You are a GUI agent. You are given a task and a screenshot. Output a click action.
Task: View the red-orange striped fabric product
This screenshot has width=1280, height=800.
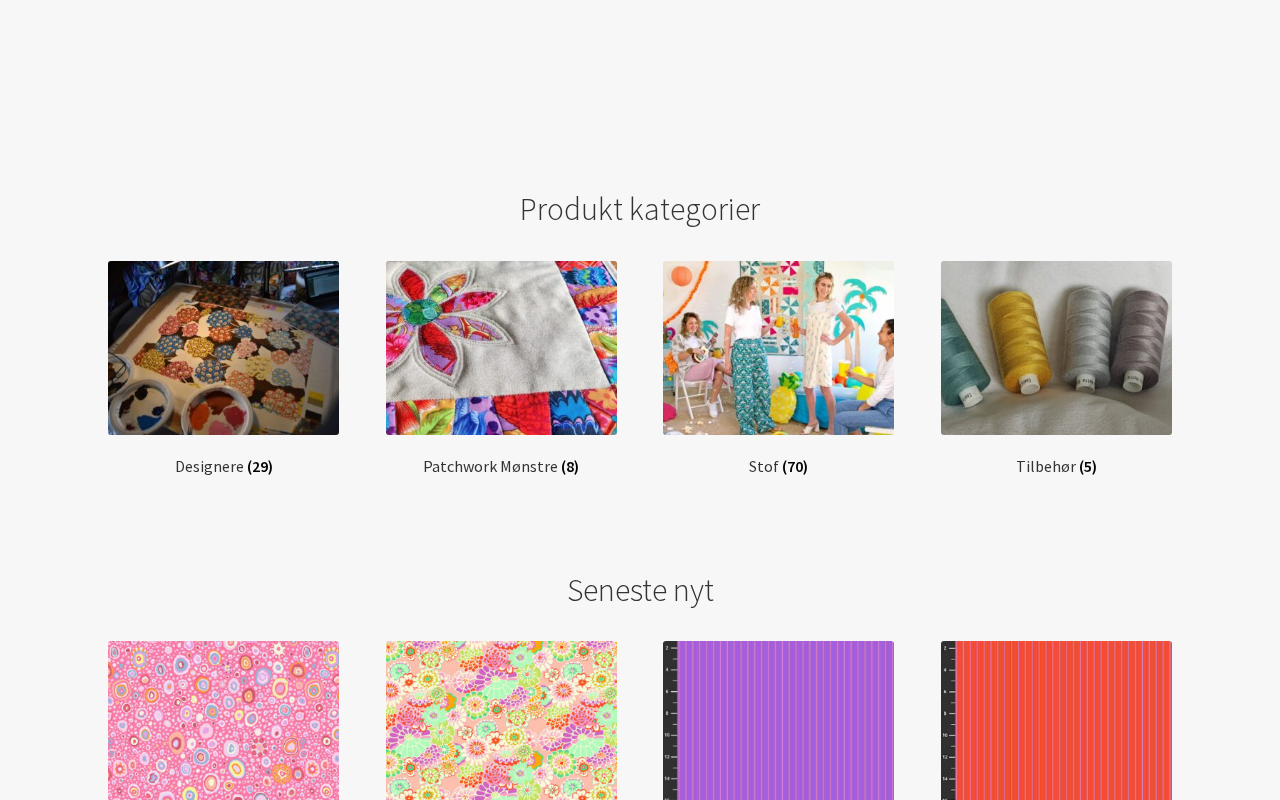1056,720
